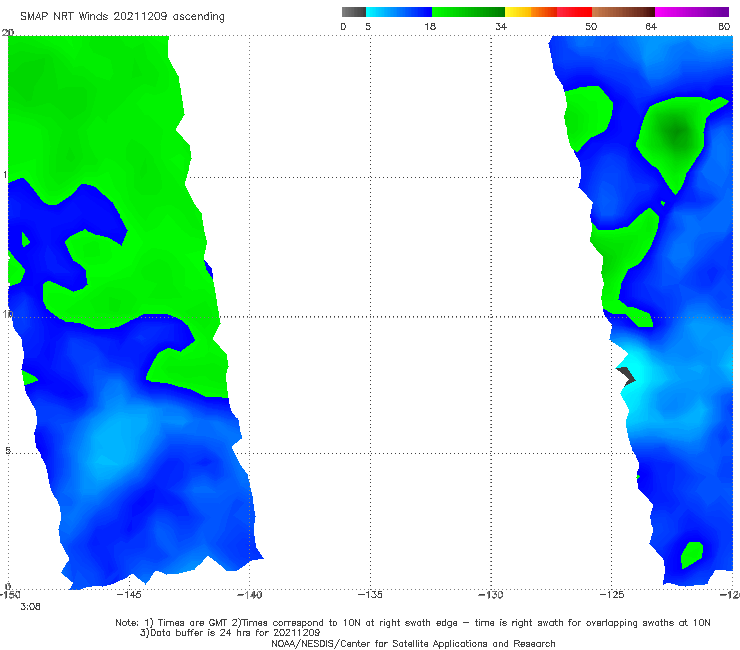The height and width of the screenshot is (650, 740).
Task: Click the note line 'Times are GMT'
Action: pos(194,623)
